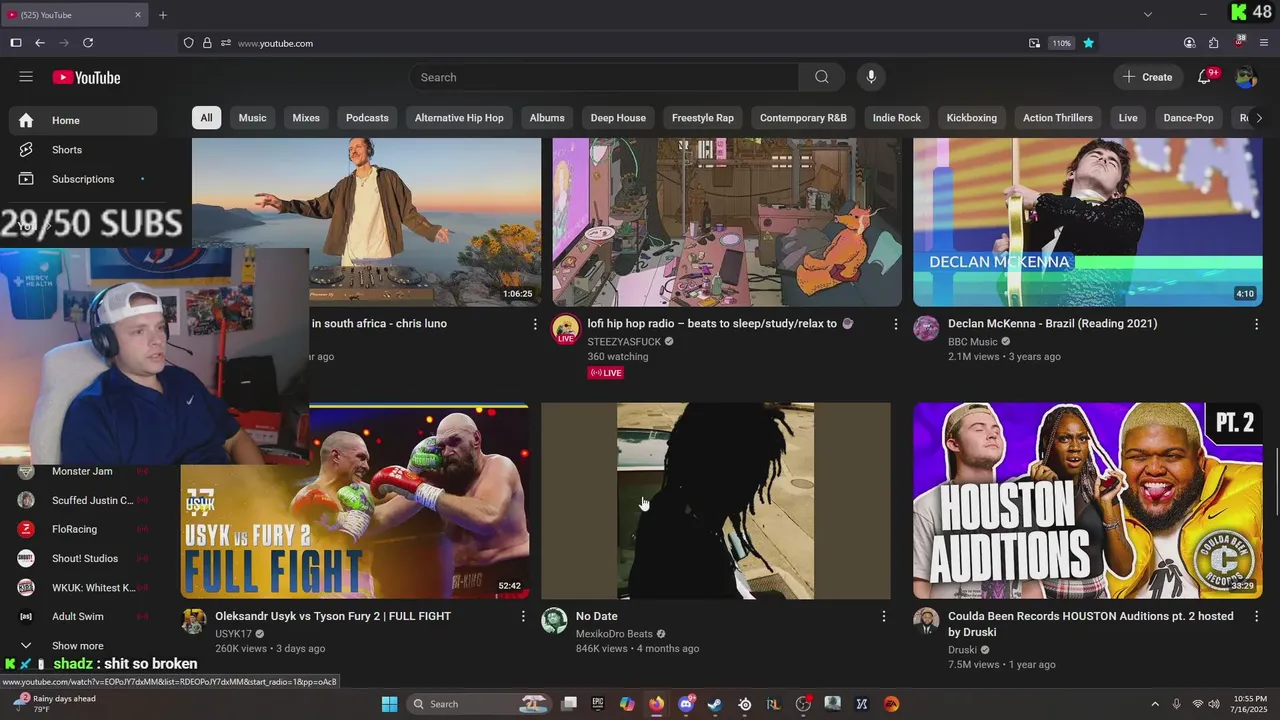The width and height of the screenshot is (1280, 720).
Task: Open Druski channel avatar
Action: (927, 621)
